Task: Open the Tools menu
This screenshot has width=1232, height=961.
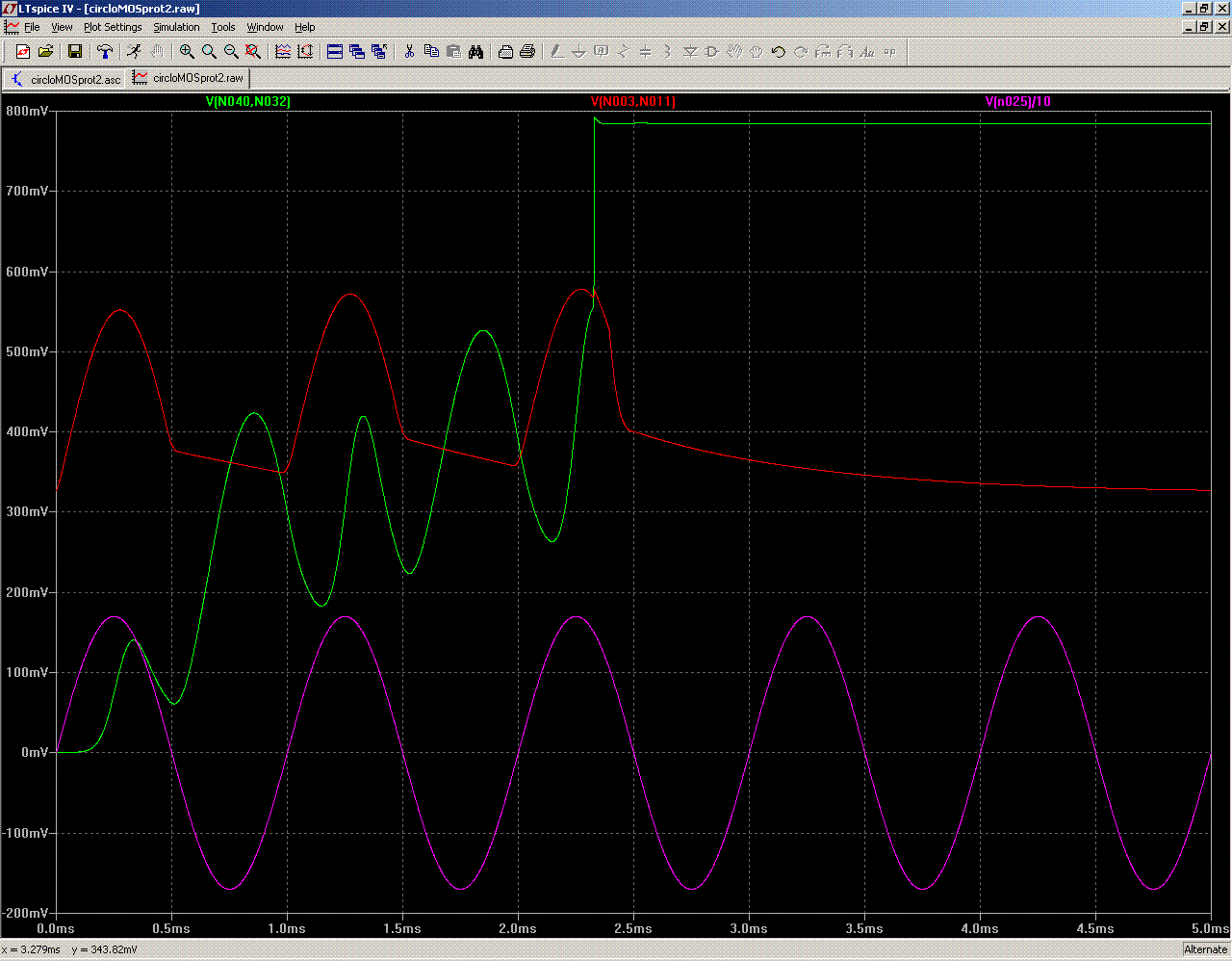Action: 223,27
